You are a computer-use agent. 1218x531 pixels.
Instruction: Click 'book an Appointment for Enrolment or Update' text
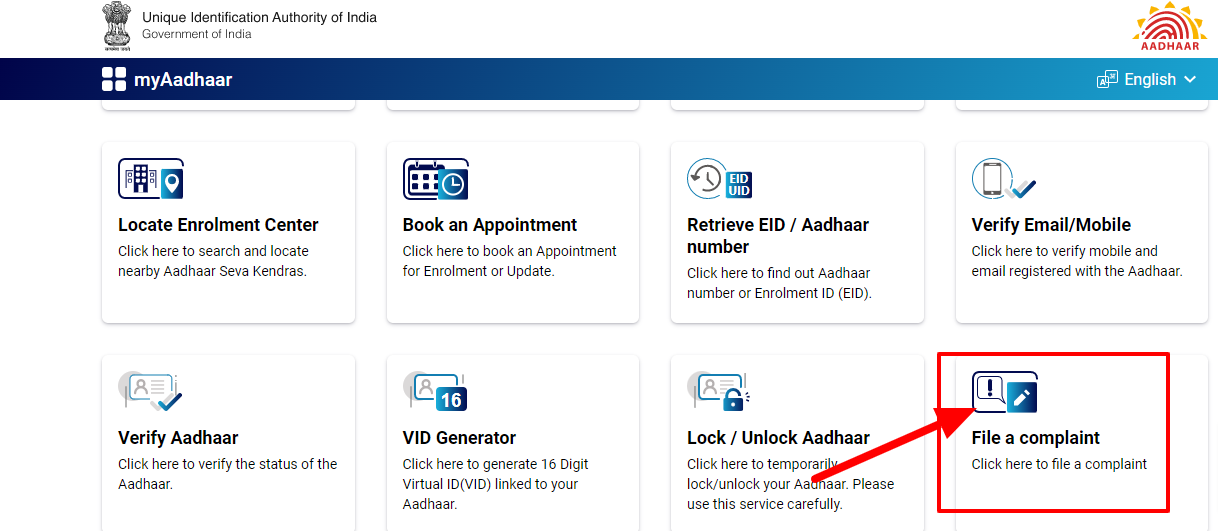510,261
